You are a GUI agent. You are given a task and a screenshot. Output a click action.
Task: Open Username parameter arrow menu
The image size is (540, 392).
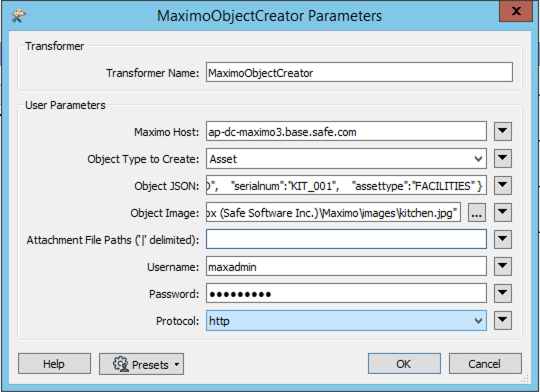point(503,266)
